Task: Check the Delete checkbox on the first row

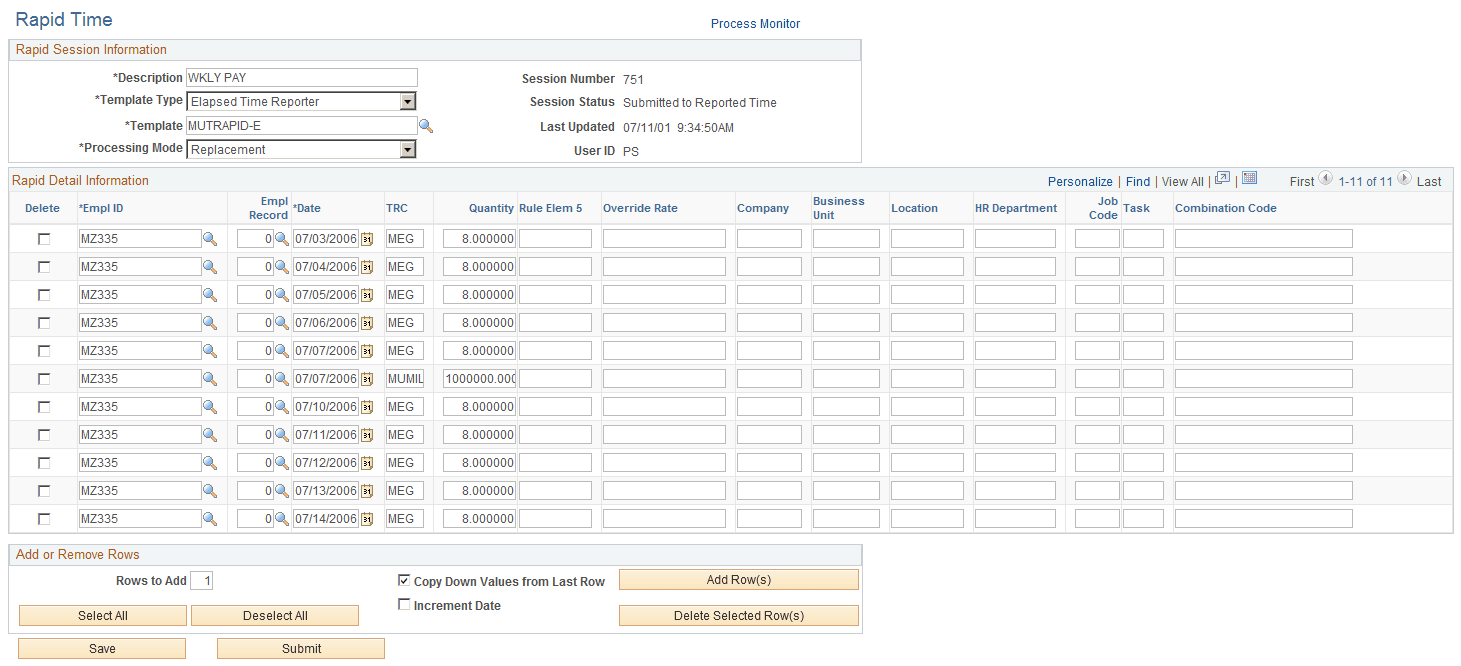Action: tap(42, 238)
